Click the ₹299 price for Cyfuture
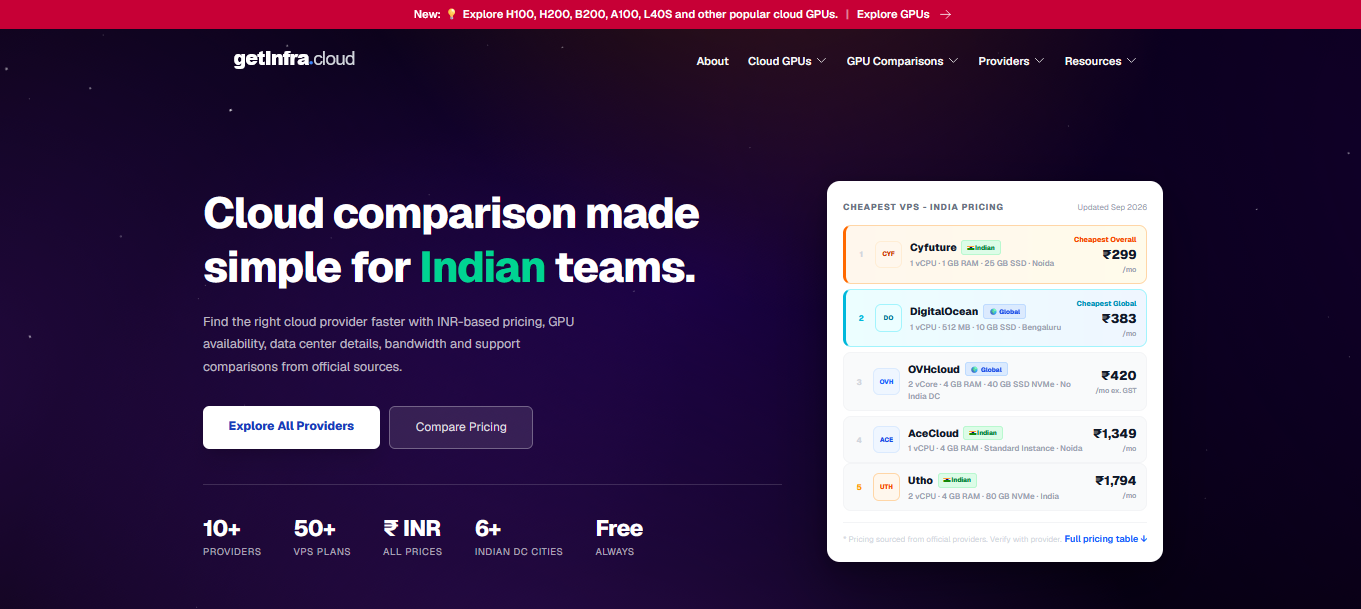The image size is (1361, 609). 1119,255
